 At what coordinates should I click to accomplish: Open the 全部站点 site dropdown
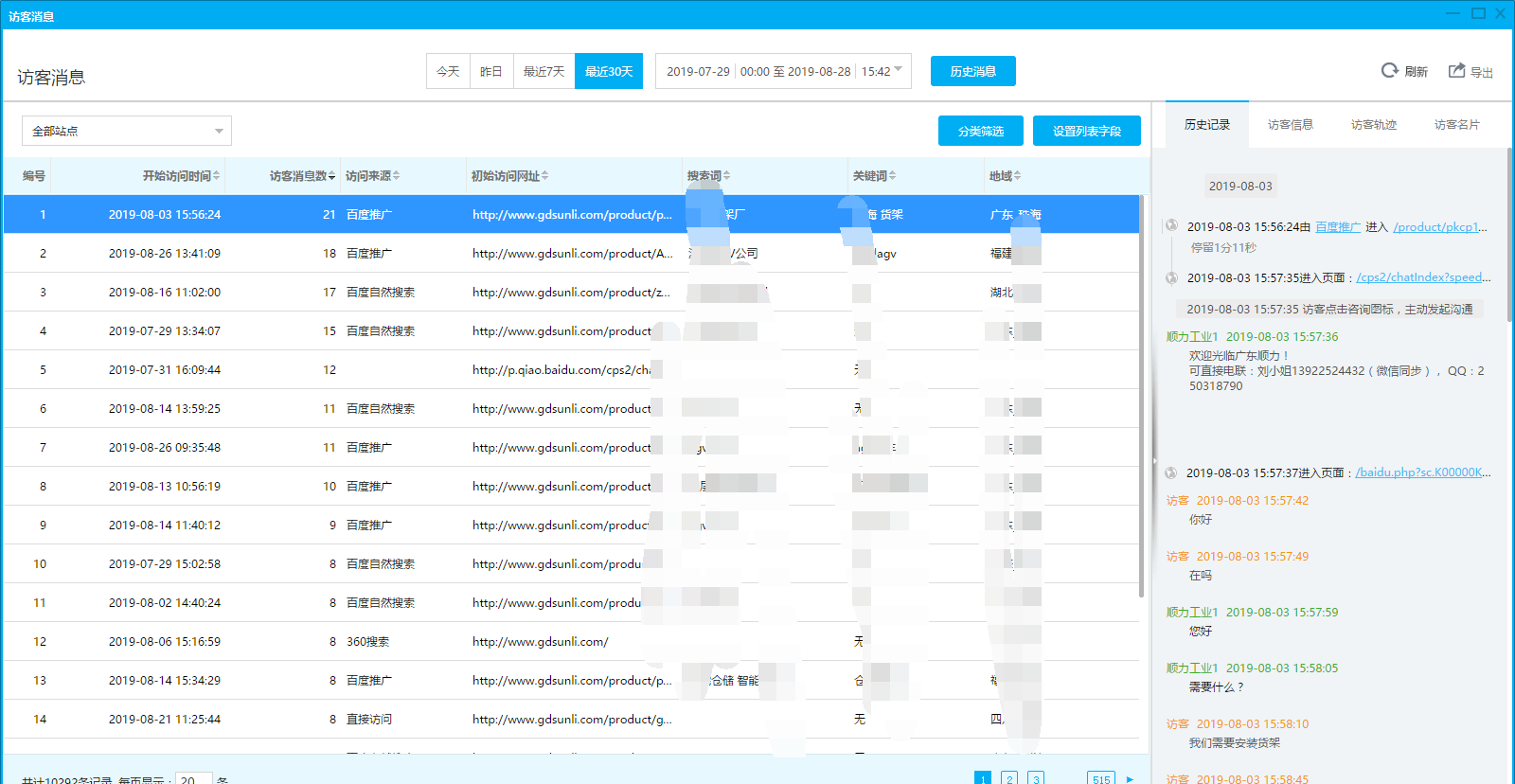[127, 131]
